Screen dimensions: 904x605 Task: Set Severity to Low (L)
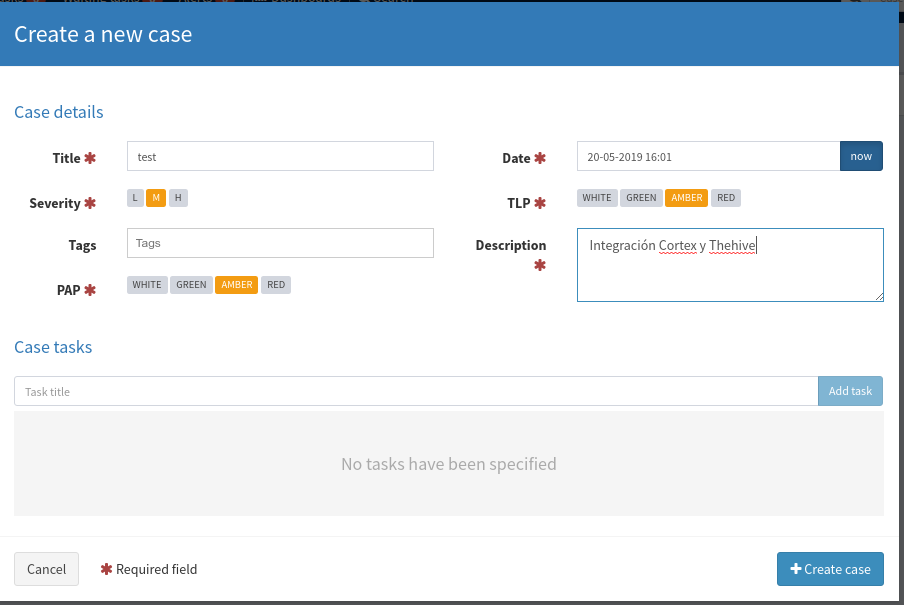pos(134,197)
